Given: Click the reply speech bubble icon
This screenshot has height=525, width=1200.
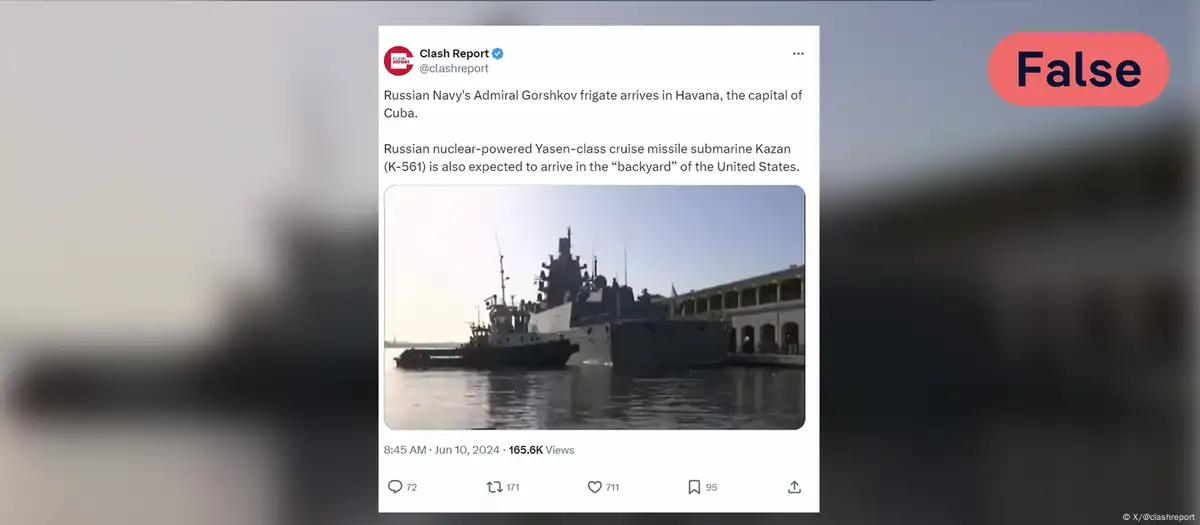Looking at the screenshot, I should [x=395, y=487].
